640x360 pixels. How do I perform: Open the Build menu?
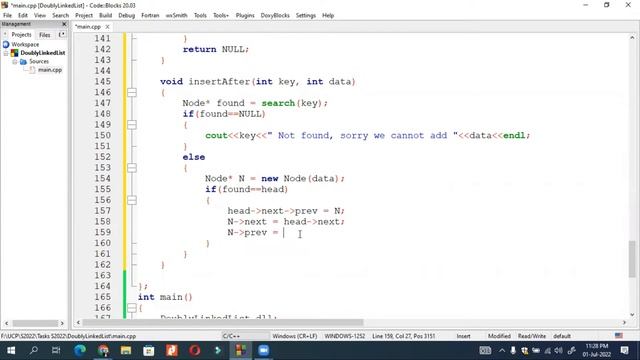coord(105,15)
